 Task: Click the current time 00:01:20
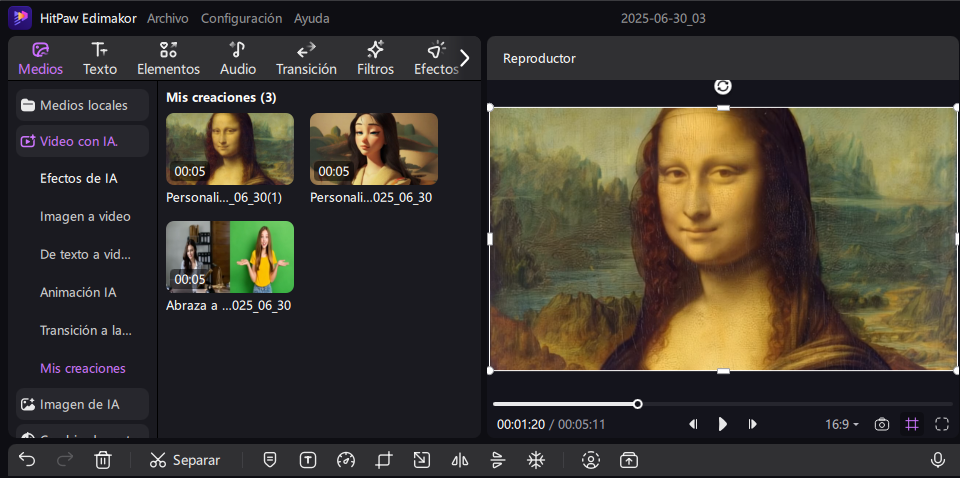(521, 424)
